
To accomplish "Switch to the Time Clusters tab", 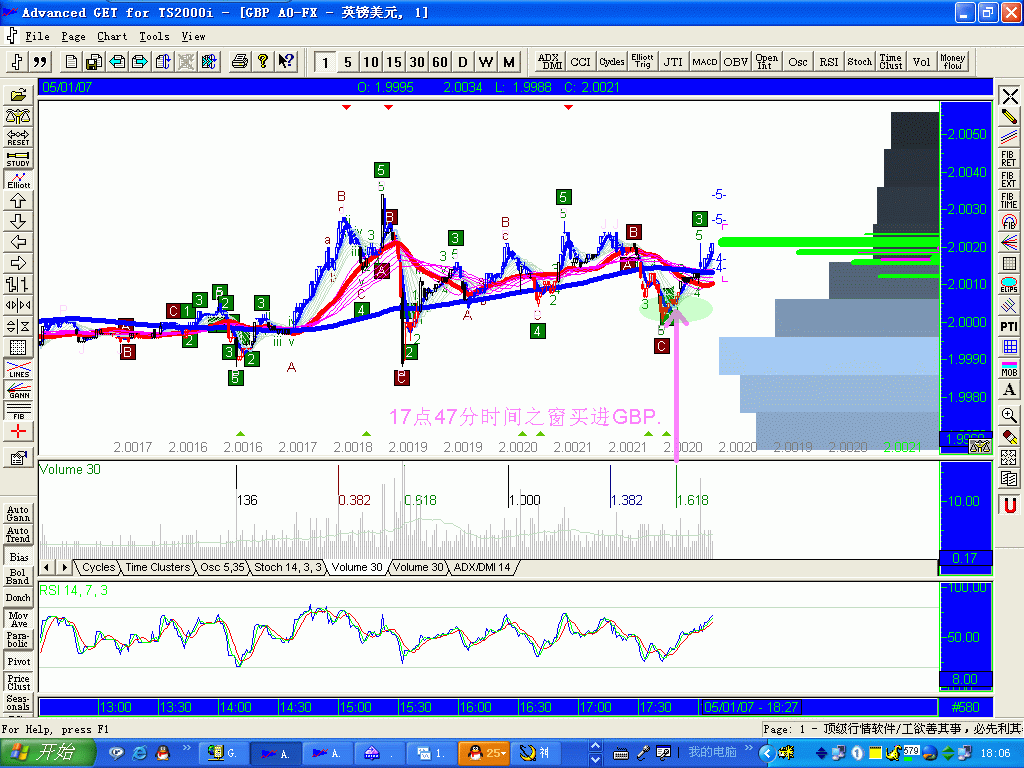I will pyautogui.click(x=157, y=568).
